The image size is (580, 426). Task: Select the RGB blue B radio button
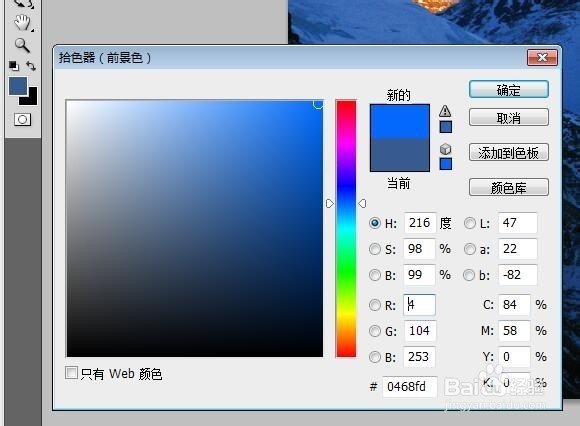[x=375, y=357]
